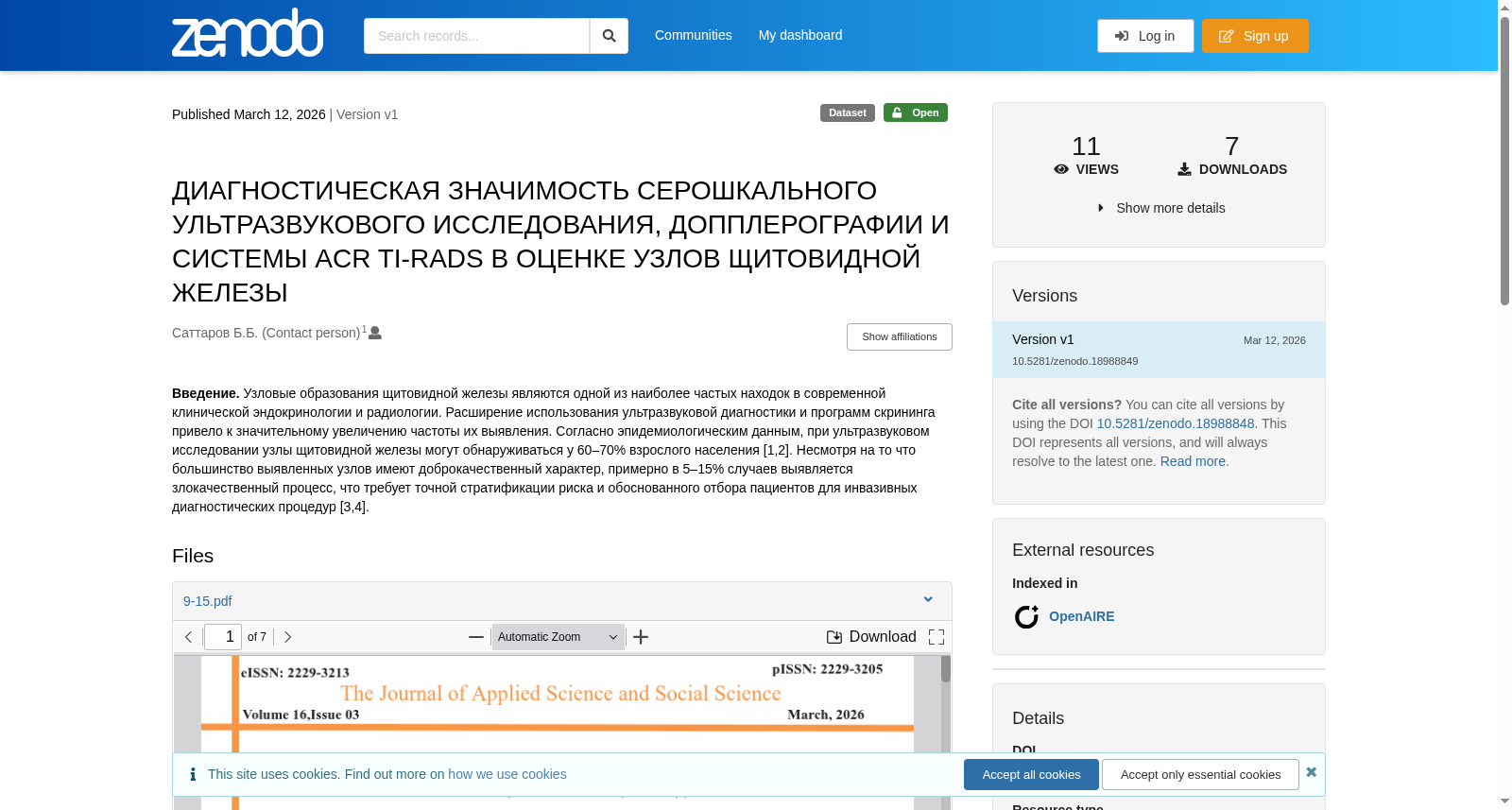The width and height of the screenshot is (1512, 810).
Task: Click Accept all cookies
Action: (x=1031, y=774)
